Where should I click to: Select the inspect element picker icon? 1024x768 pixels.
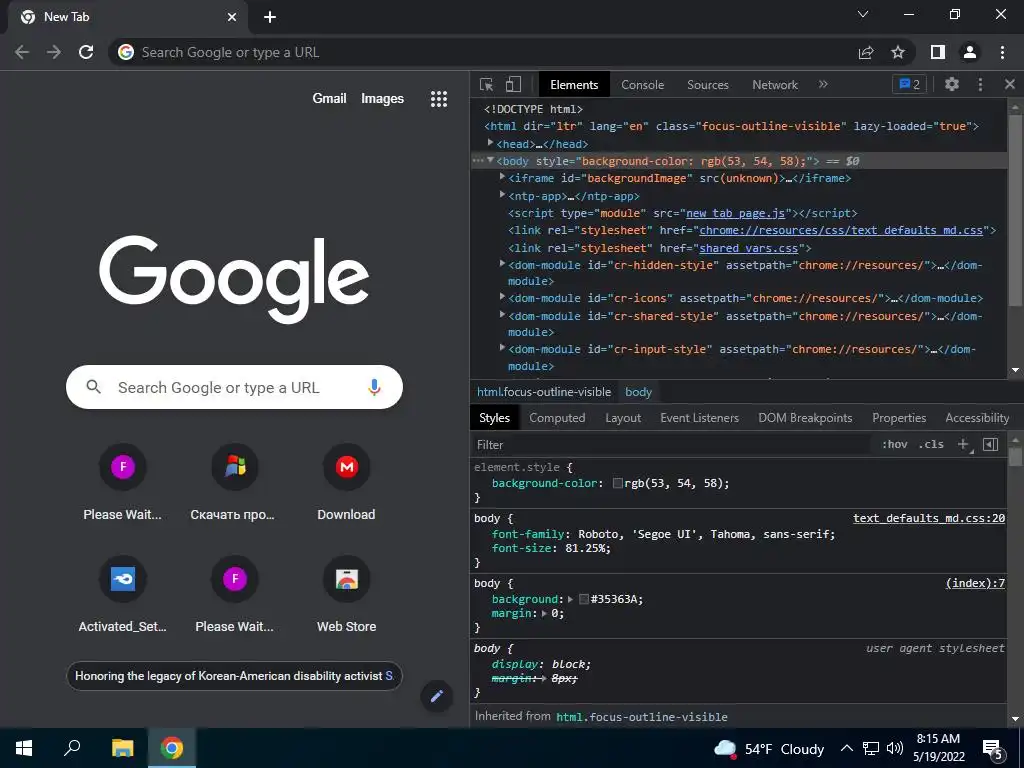tap(486, 84)
